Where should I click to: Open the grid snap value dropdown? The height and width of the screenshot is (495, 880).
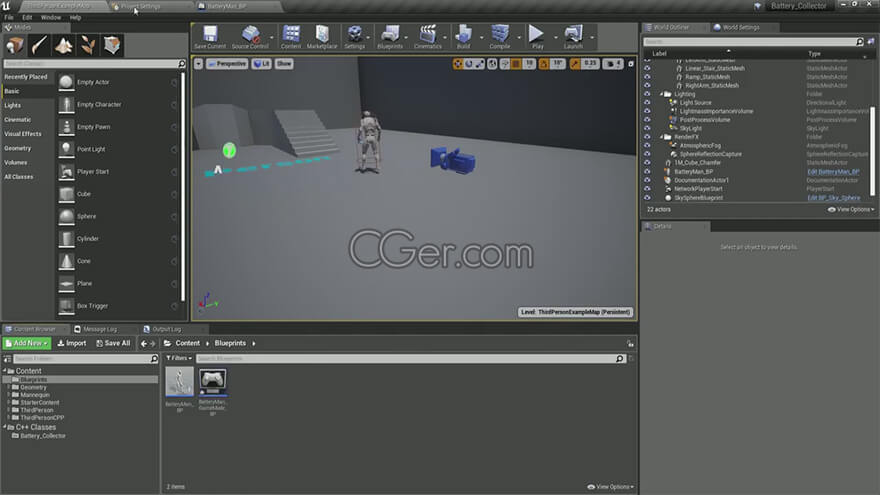(x=529, y=64)
